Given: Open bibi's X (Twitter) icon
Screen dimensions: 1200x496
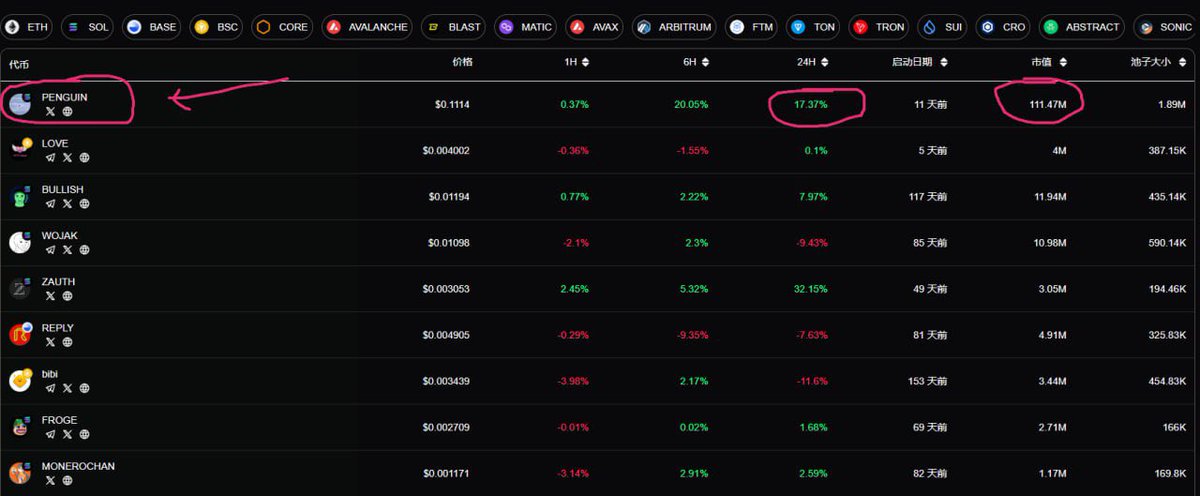Looking at the screenshot, I should [x=68, y=388].
